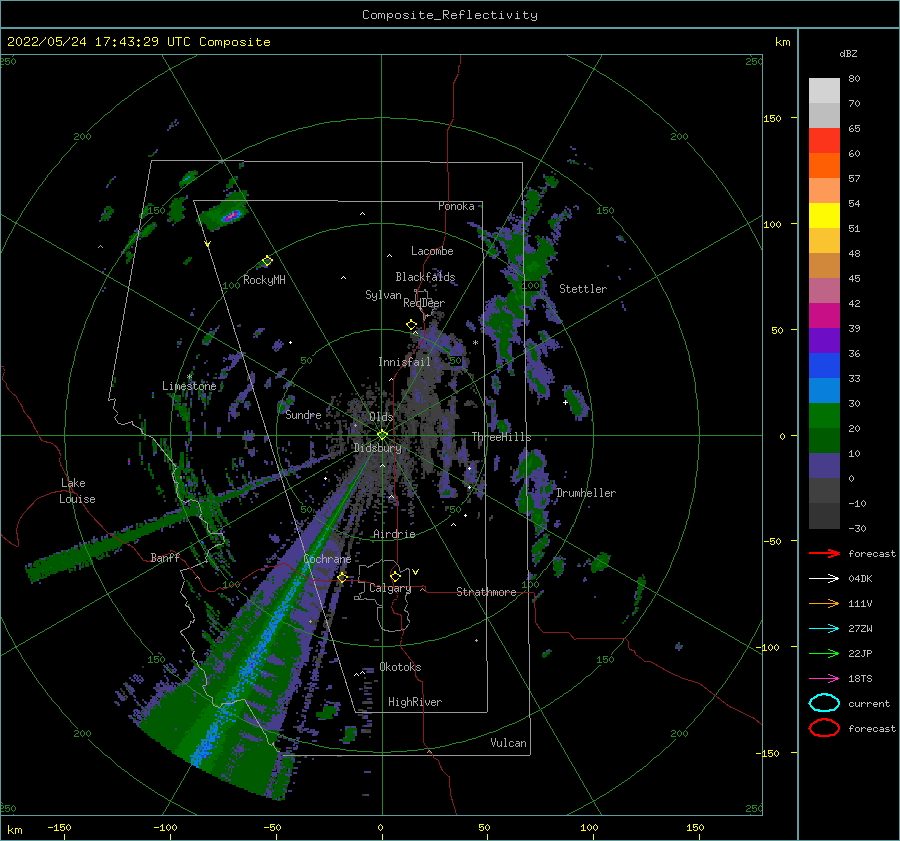Click the magenta 18TS arrow icon
This screenshot has height=841, width=900.
pos(824,679)
